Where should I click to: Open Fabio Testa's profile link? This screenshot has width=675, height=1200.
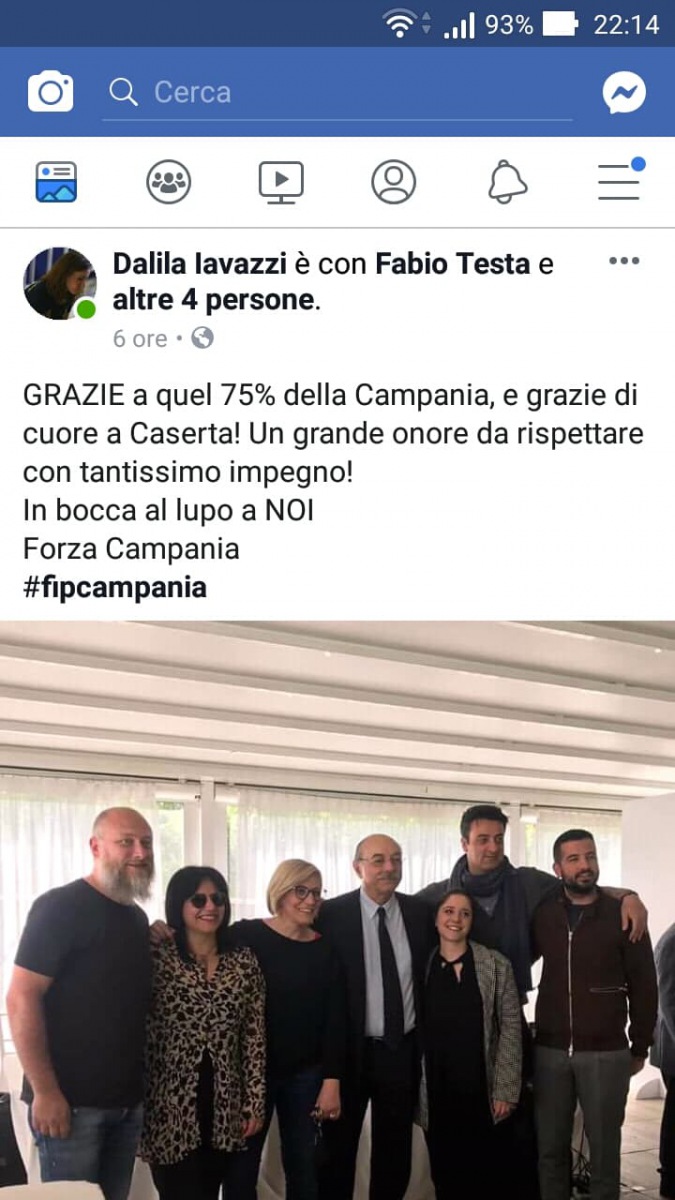tap(452, 264)
